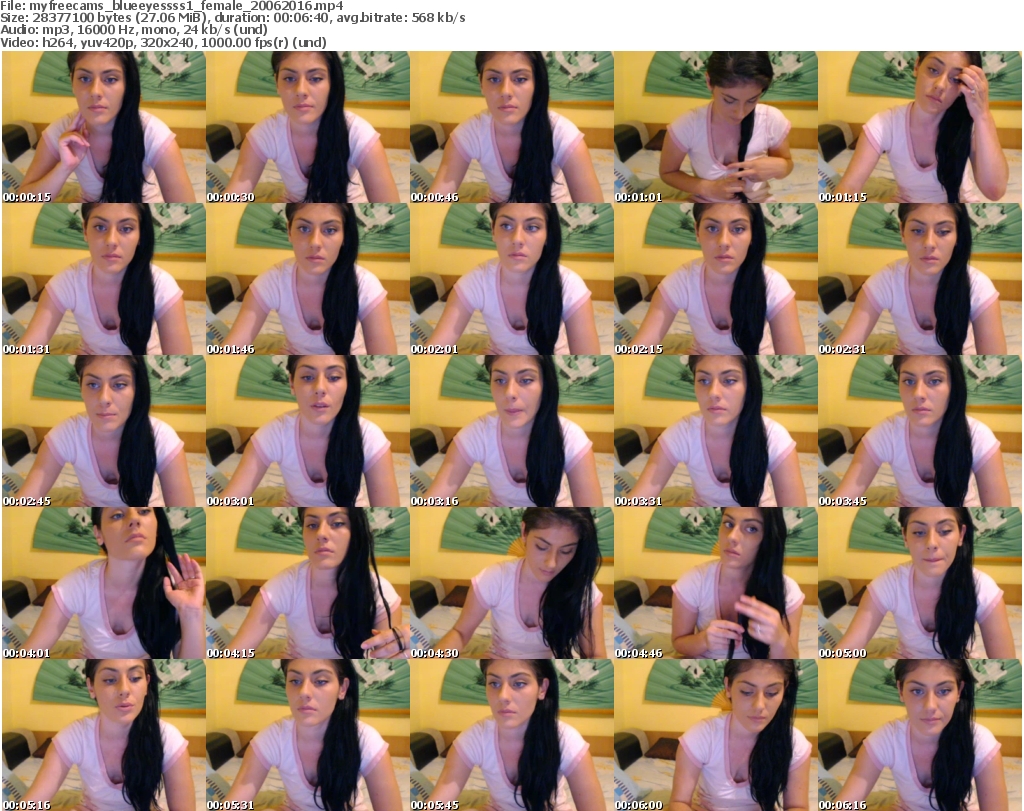This screenshot has width=1024, height=811.
Task: Select the thumbnail stamped 00:01:01
Action: coord(716,127)
